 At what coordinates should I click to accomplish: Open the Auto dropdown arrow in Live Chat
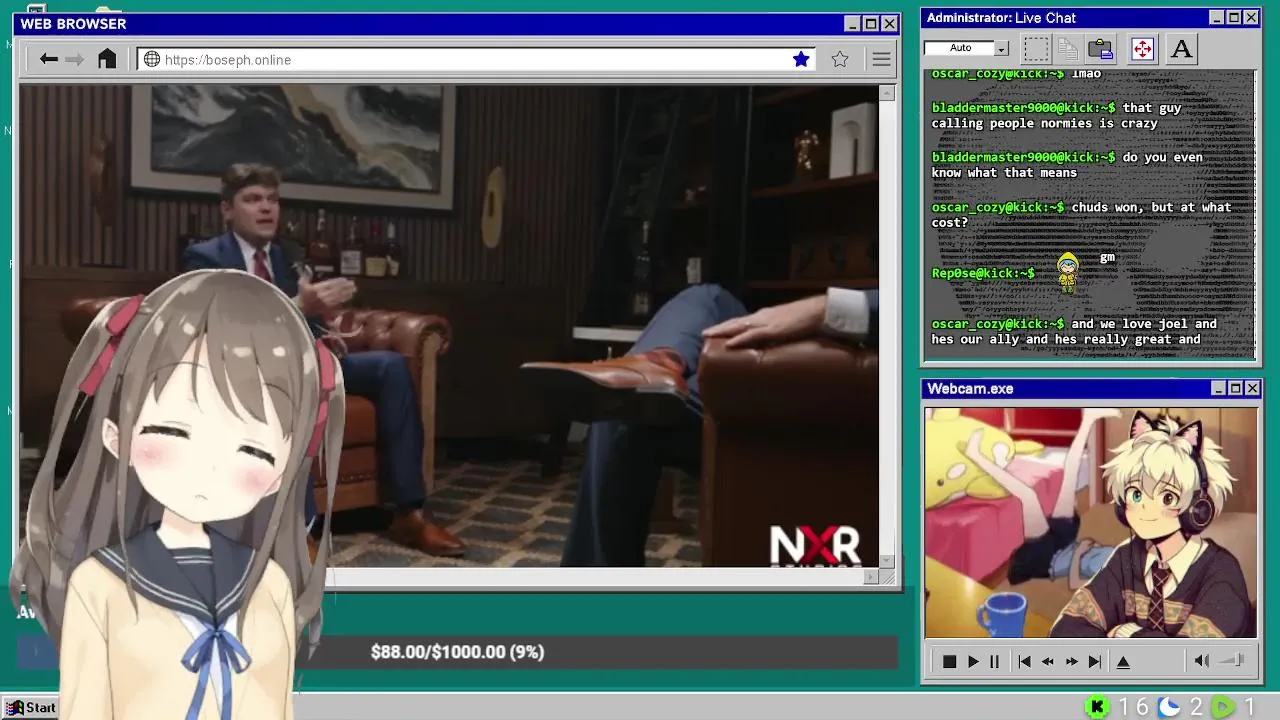coord(1001,48)
